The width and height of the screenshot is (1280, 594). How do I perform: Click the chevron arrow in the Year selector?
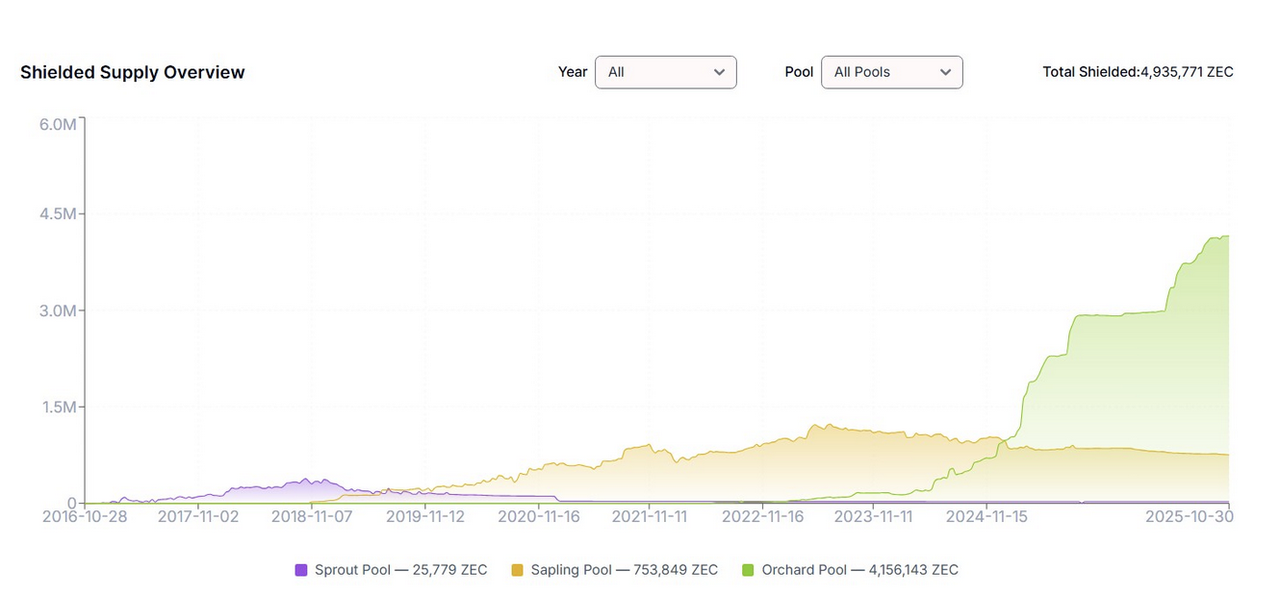[719, 72]
